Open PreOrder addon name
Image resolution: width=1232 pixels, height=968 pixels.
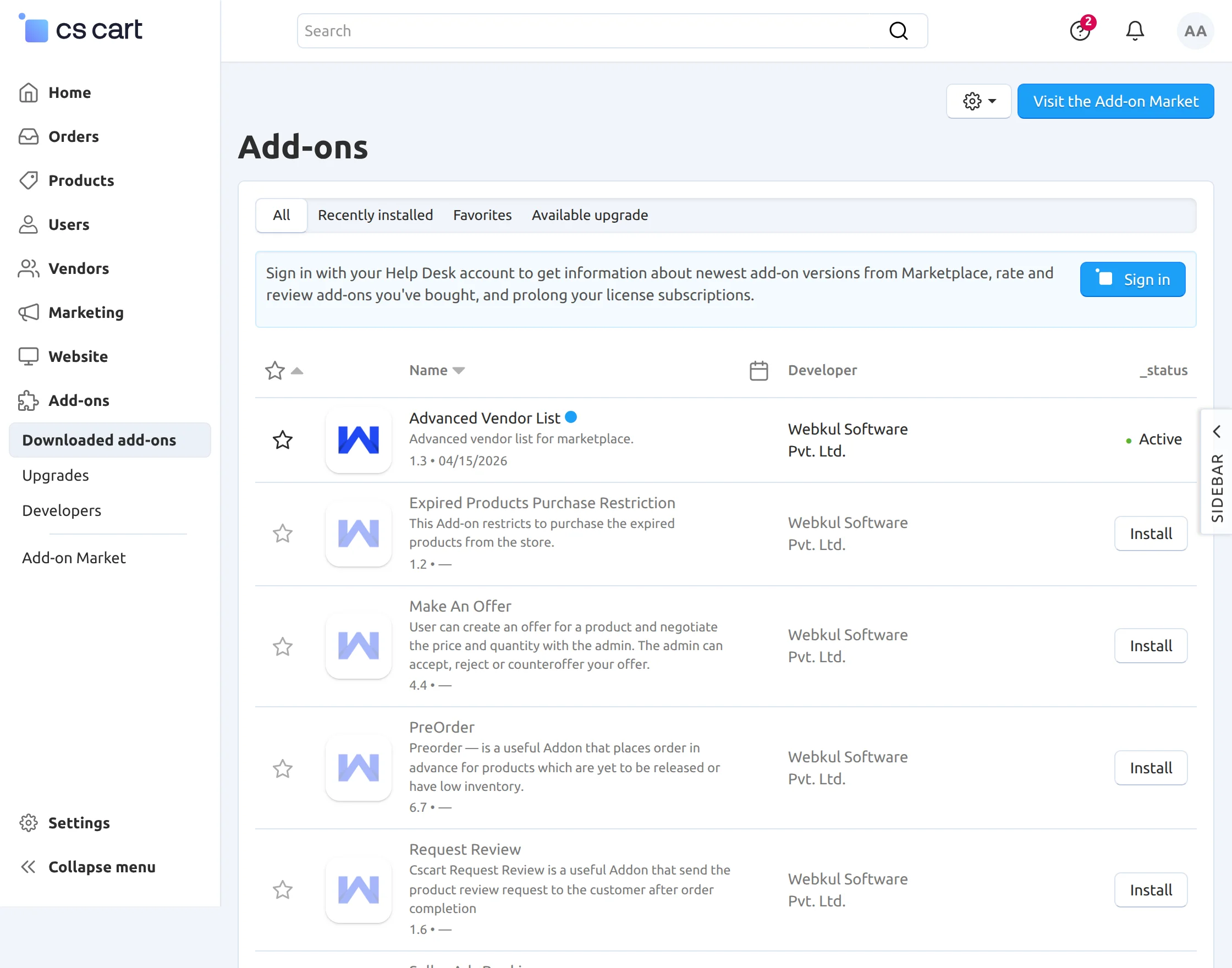click(442, 727)
